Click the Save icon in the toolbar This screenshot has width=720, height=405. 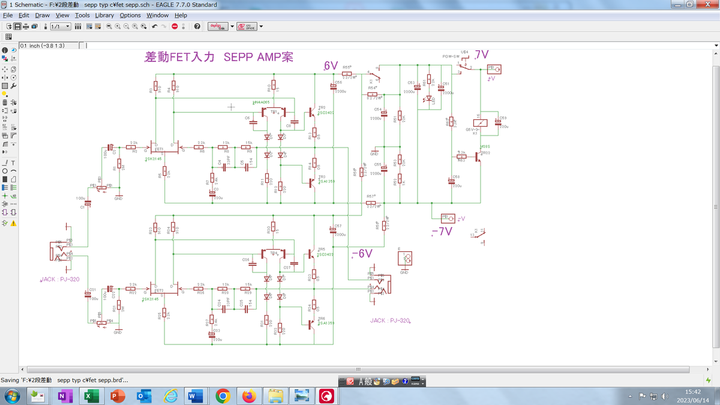coord(16,27)
